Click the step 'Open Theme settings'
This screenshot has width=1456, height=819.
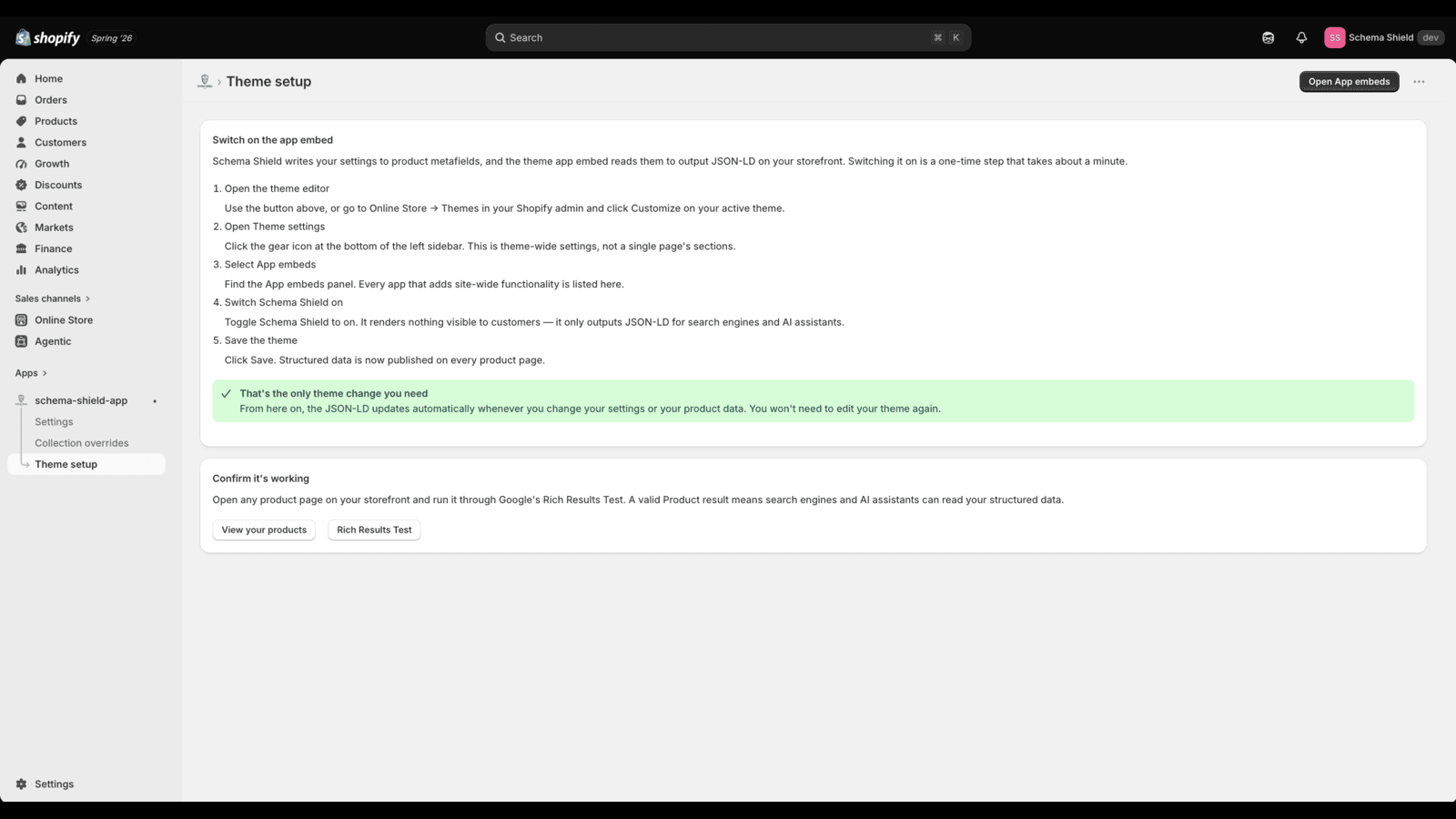(275, 227)
